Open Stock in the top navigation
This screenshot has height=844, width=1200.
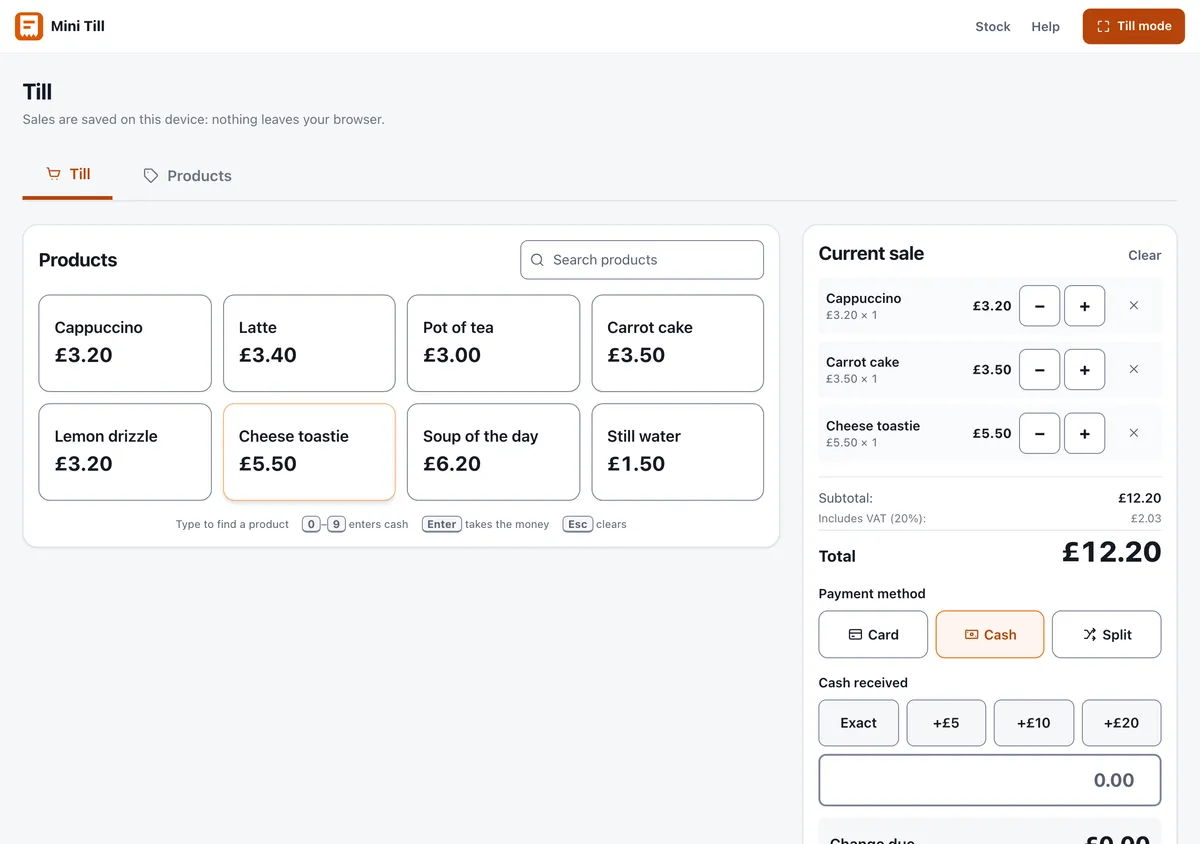[x=993, y=26]
